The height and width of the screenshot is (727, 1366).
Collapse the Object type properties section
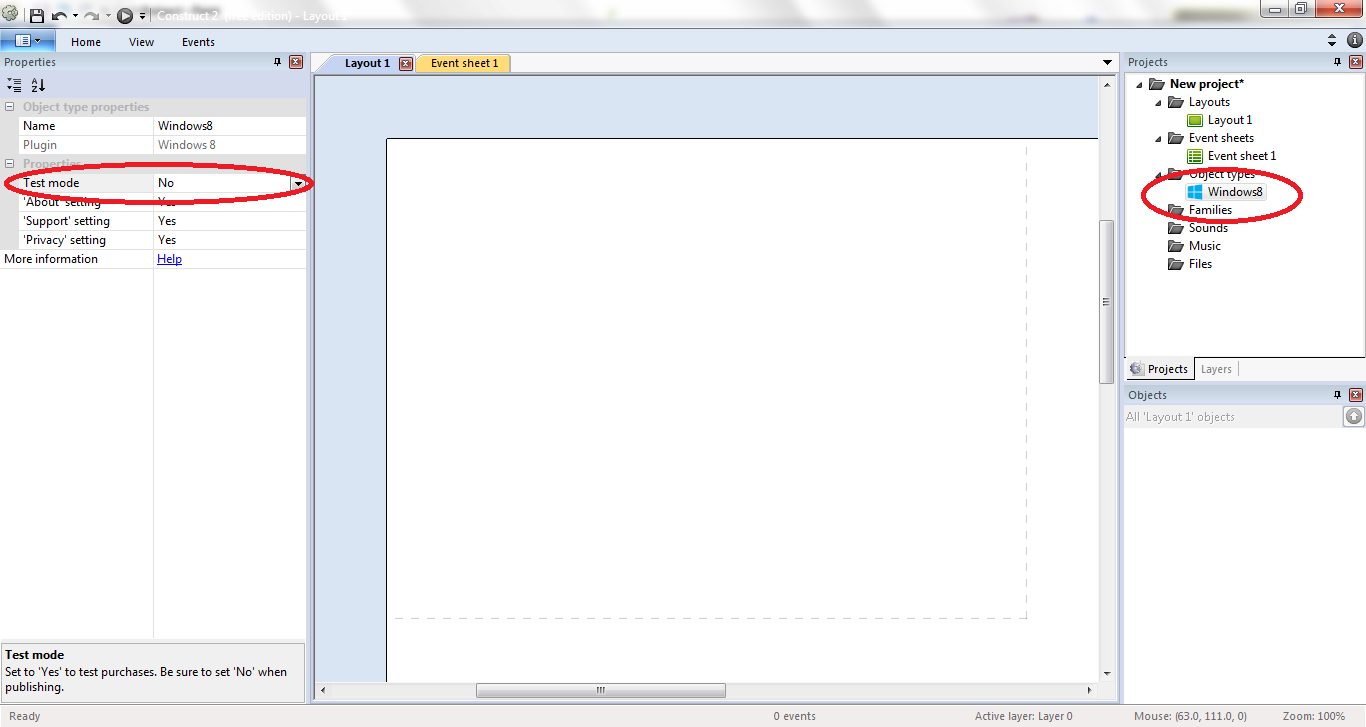pyautogui.click(x=10, y=107)
